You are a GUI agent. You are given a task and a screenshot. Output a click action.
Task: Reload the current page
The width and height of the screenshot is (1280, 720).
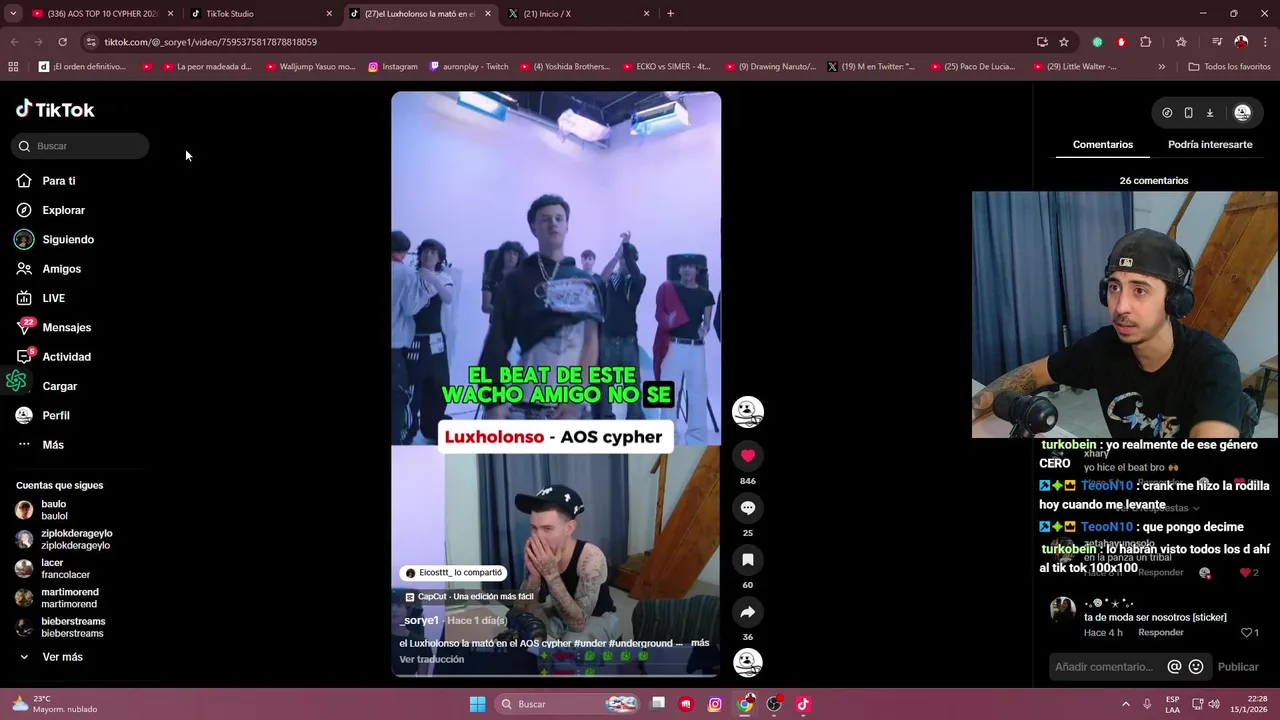point(62,42)
